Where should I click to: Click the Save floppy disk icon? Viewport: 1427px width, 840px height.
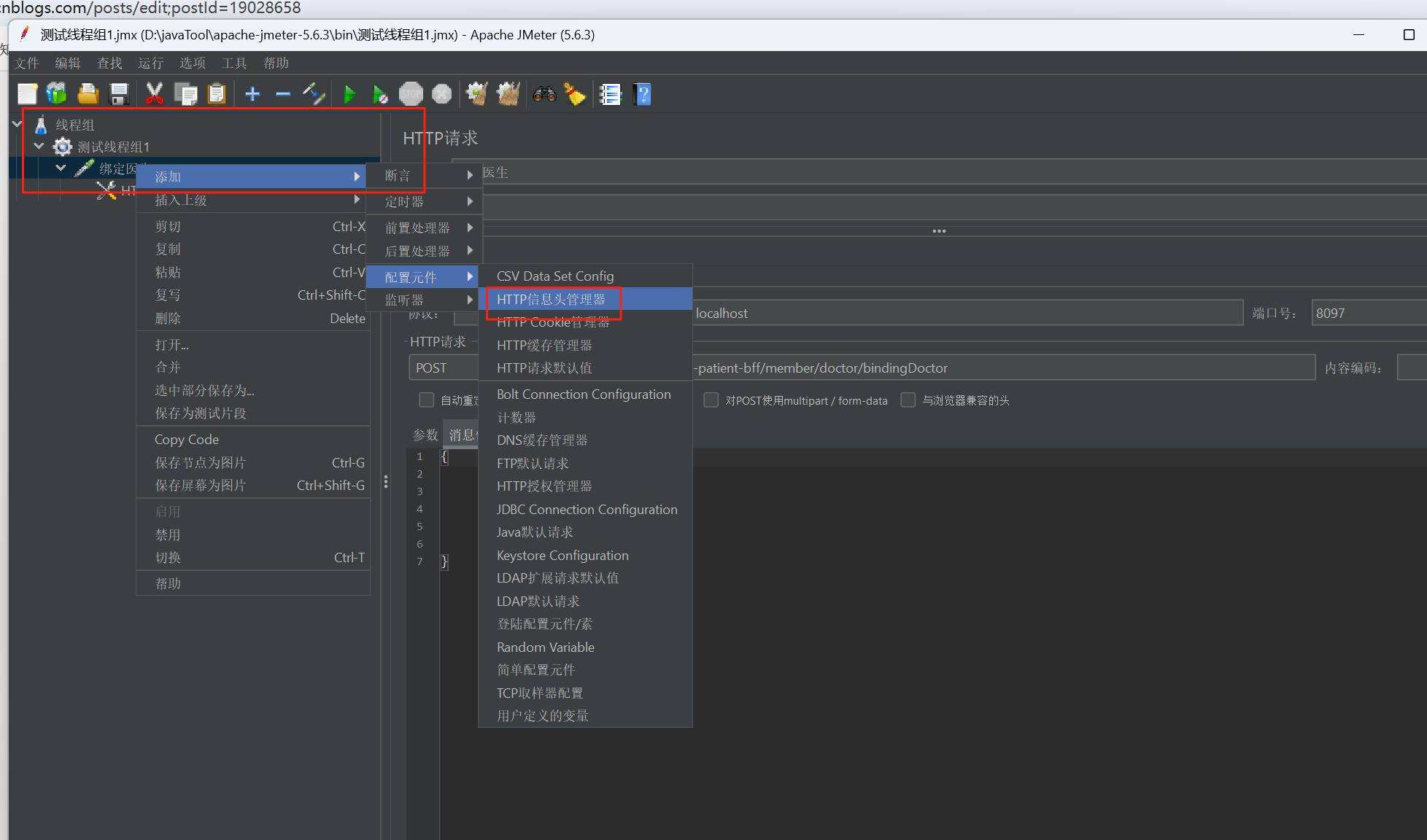[119, 94]
